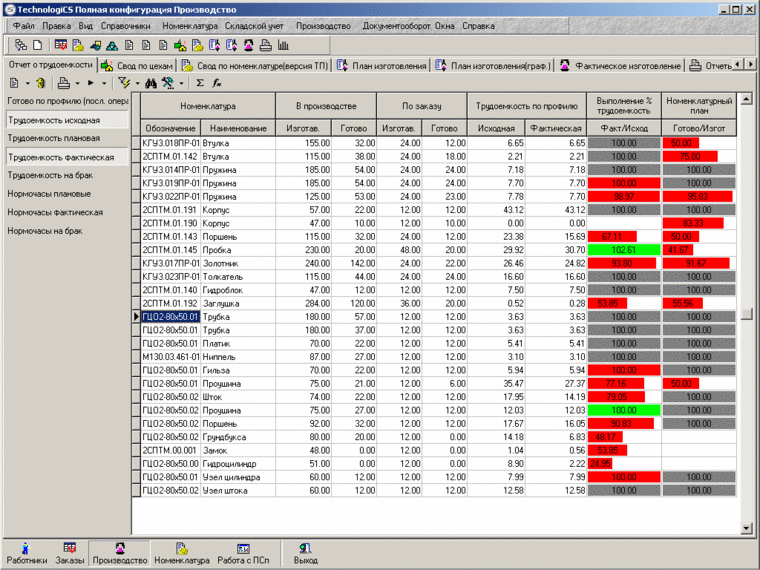Screen dimensions: 760x570
Task: Click the Обозначение column header
Action: (x=171, y=128)
